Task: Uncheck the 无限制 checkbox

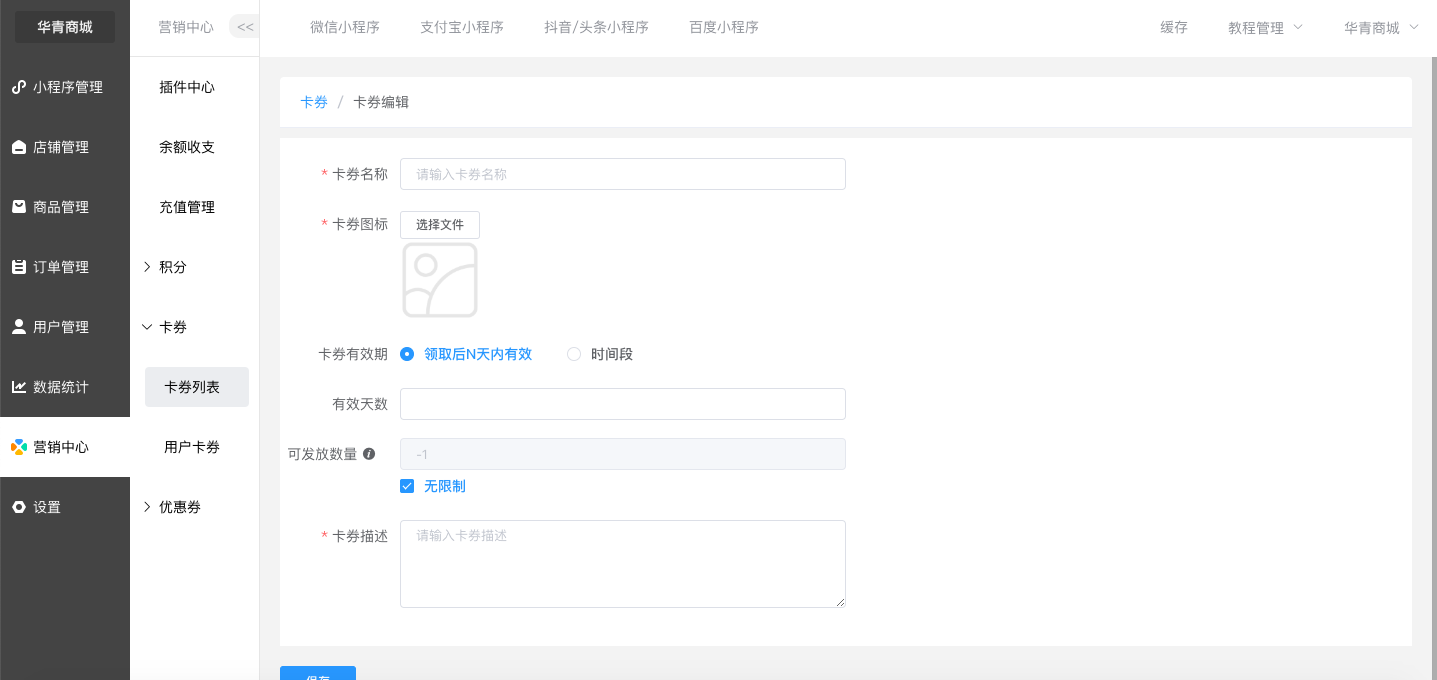Action: coord(407,486)
